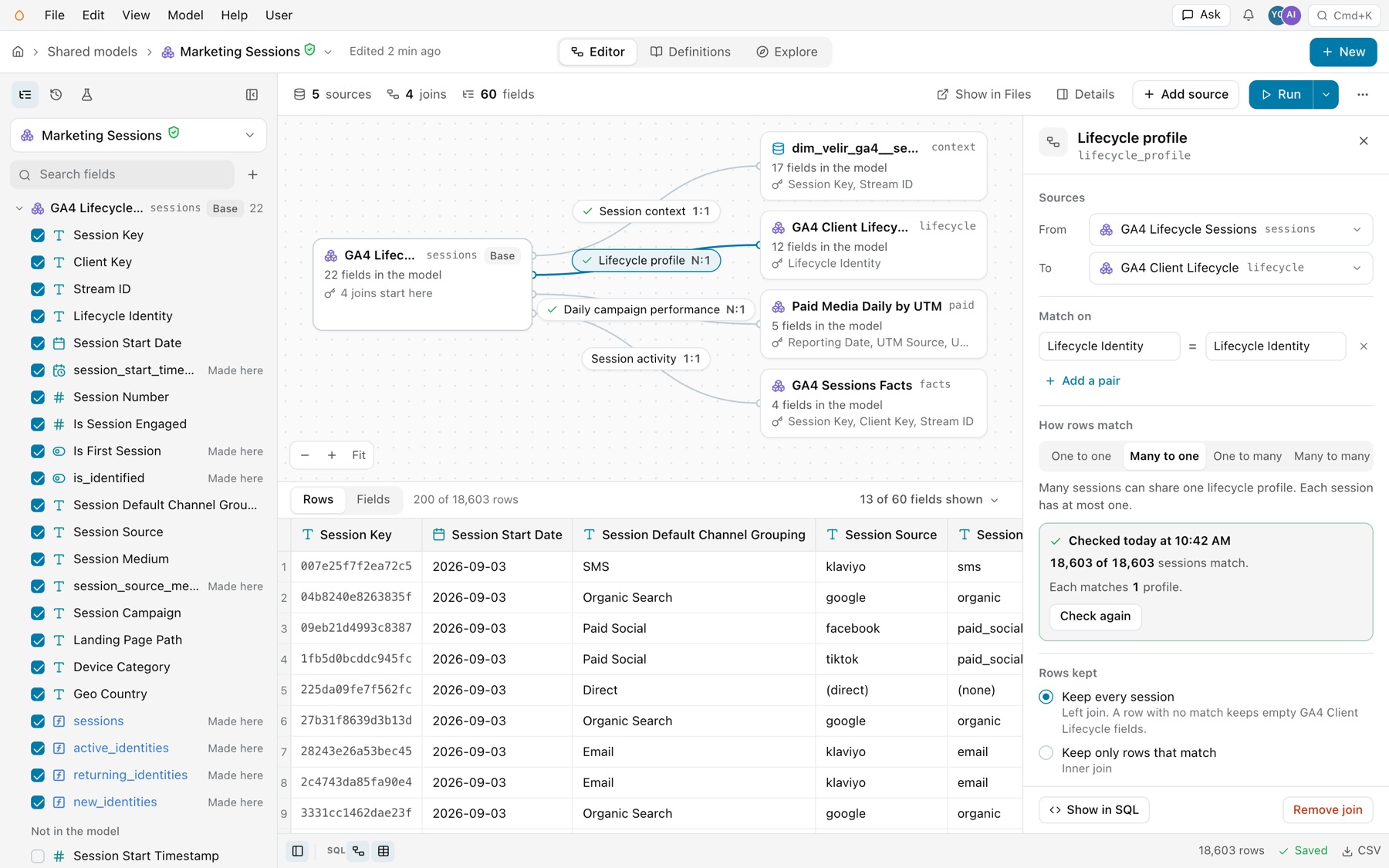1389x868 pixels.
Task: Uncheck the Session Key field
Action: [x=38, y=235]
